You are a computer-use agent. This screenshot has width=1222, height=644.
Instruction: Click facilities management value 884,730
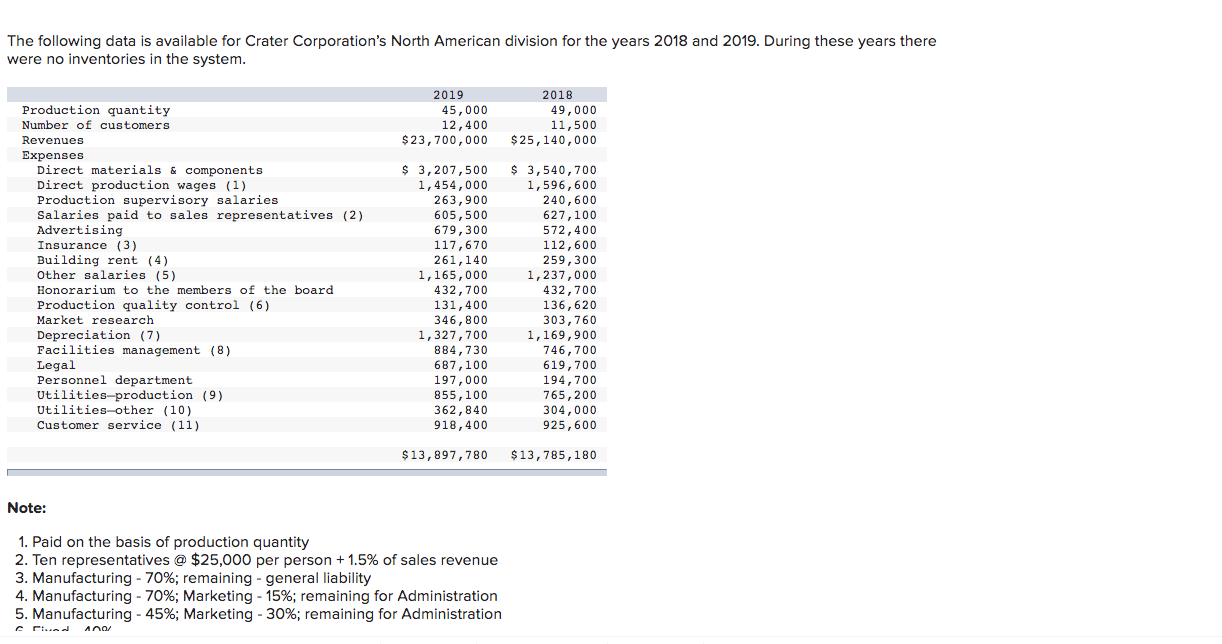click(x=461, y=350)
